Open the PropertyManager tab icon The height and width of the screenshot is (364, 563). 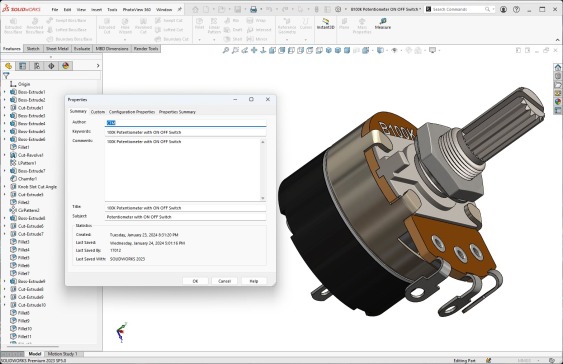23,66
